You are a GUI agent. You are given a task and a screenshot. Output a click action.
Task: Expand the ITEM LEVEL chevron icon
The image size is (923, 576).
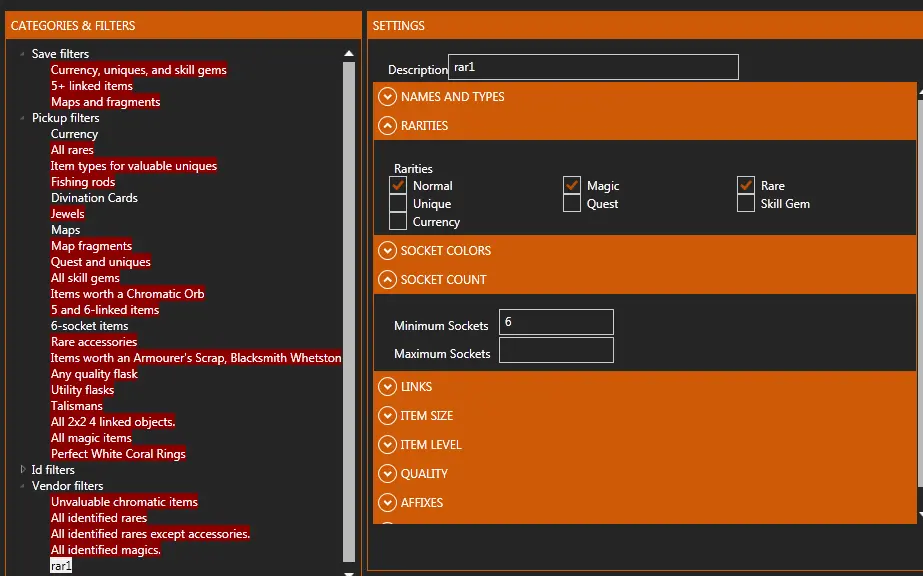tap(387, 445)
